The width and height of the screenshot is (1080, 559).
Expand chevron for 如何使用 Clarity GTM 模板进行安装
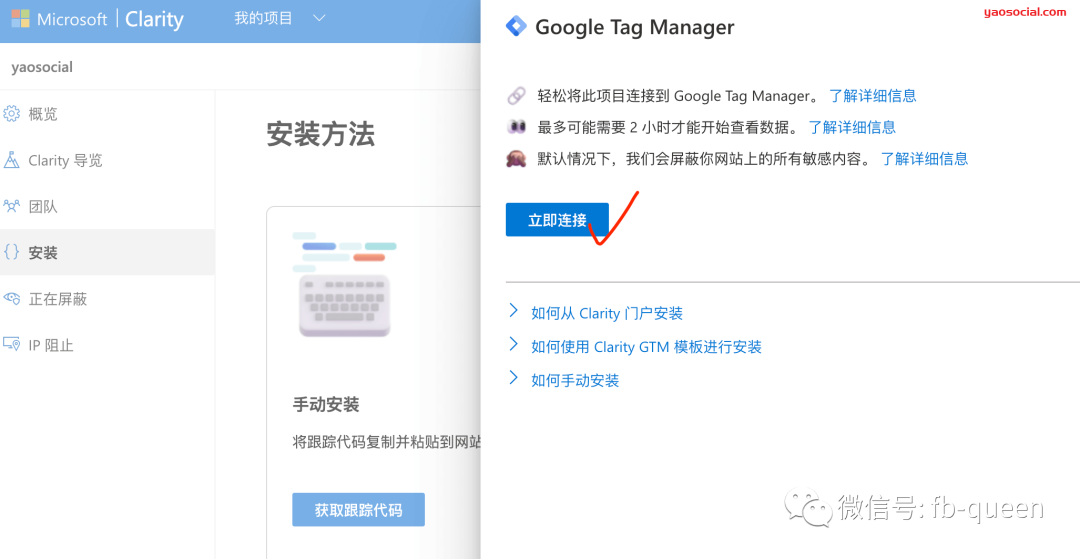pos(513,344)
